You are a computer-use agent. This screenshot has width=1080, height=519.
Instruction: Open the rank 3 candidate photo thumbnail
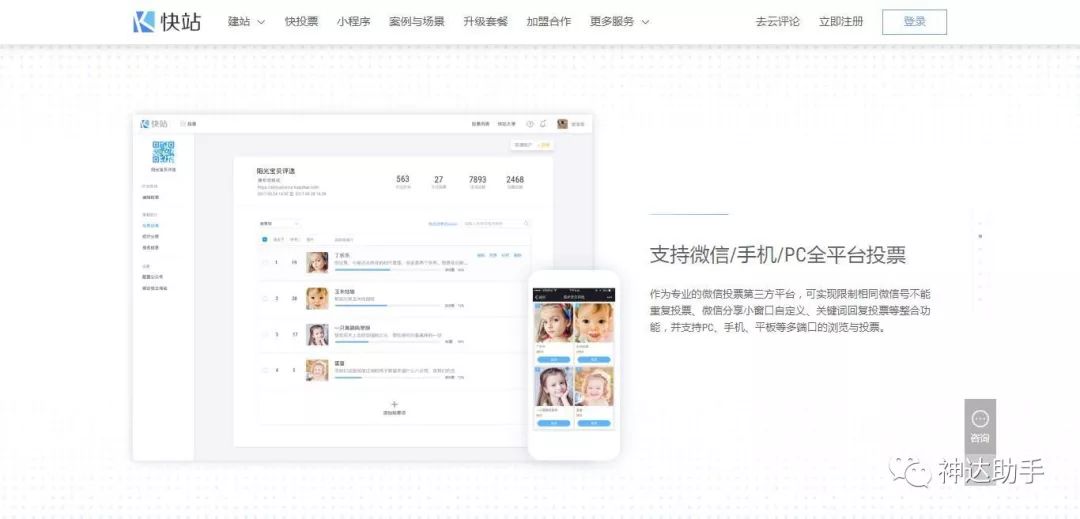[317, 335]
